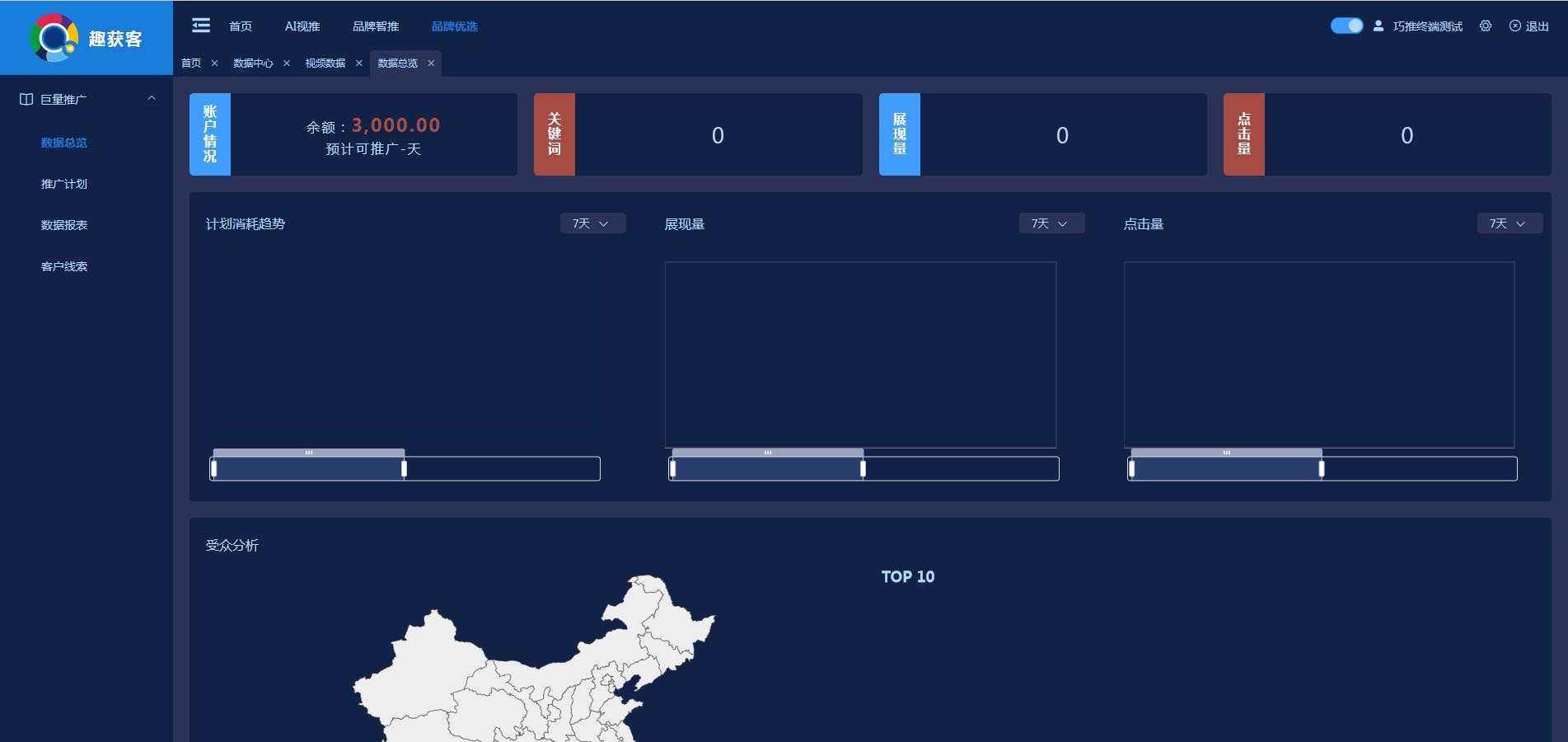Switch to the 数据总览 tab
Viewport: 1568px width, 742px height.
point(398,63)
